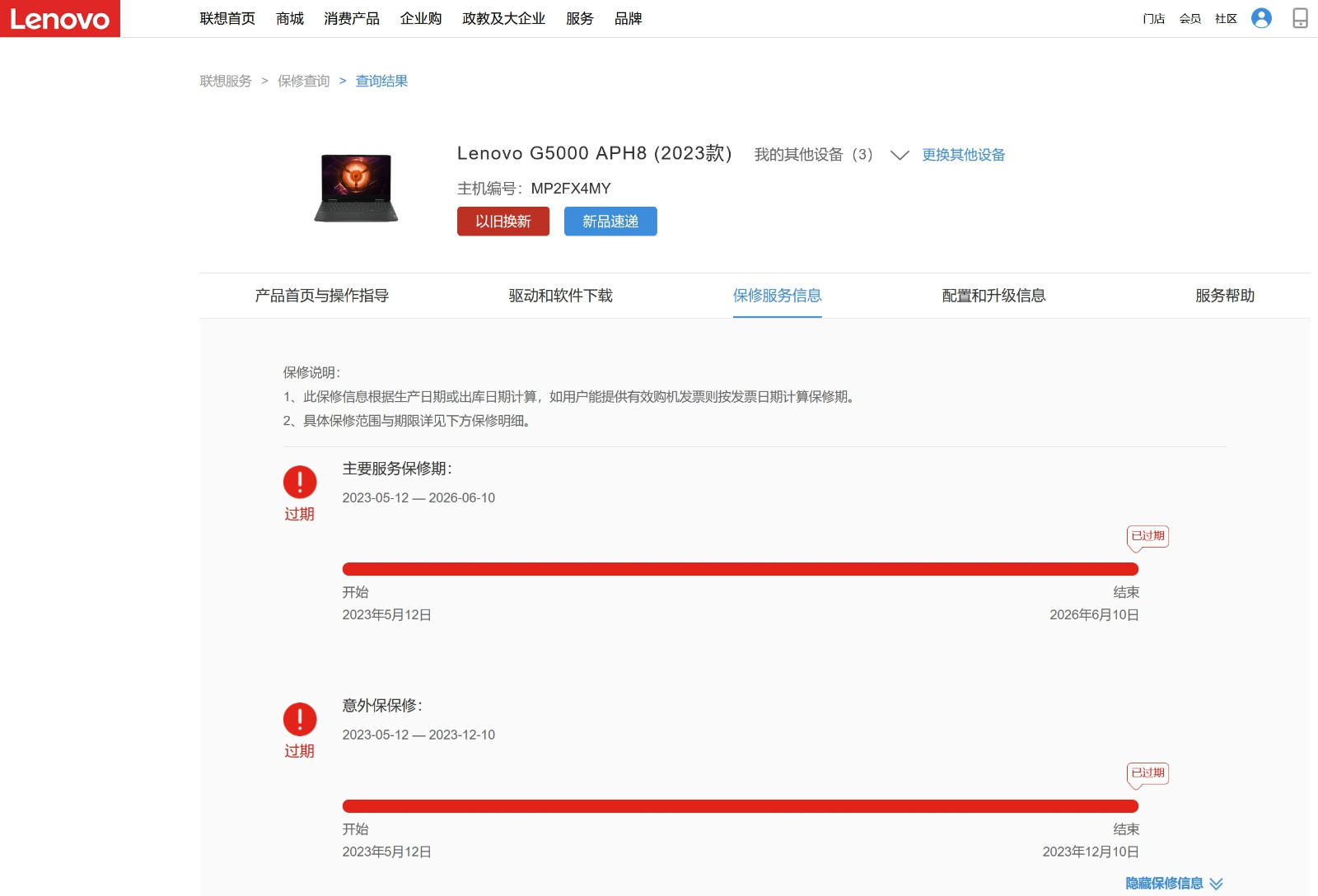Open the user account avatar icon
The image size is (1318, 896).
coord(1261,18)
